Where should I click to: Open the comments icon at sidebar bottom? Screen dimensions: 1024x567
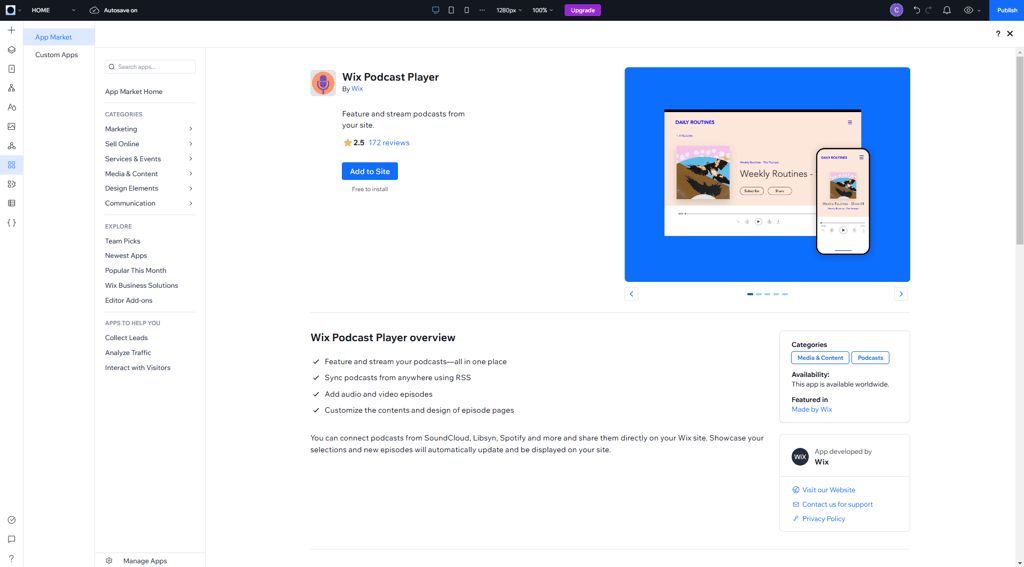pyautogui.click(x=11, y=539)
